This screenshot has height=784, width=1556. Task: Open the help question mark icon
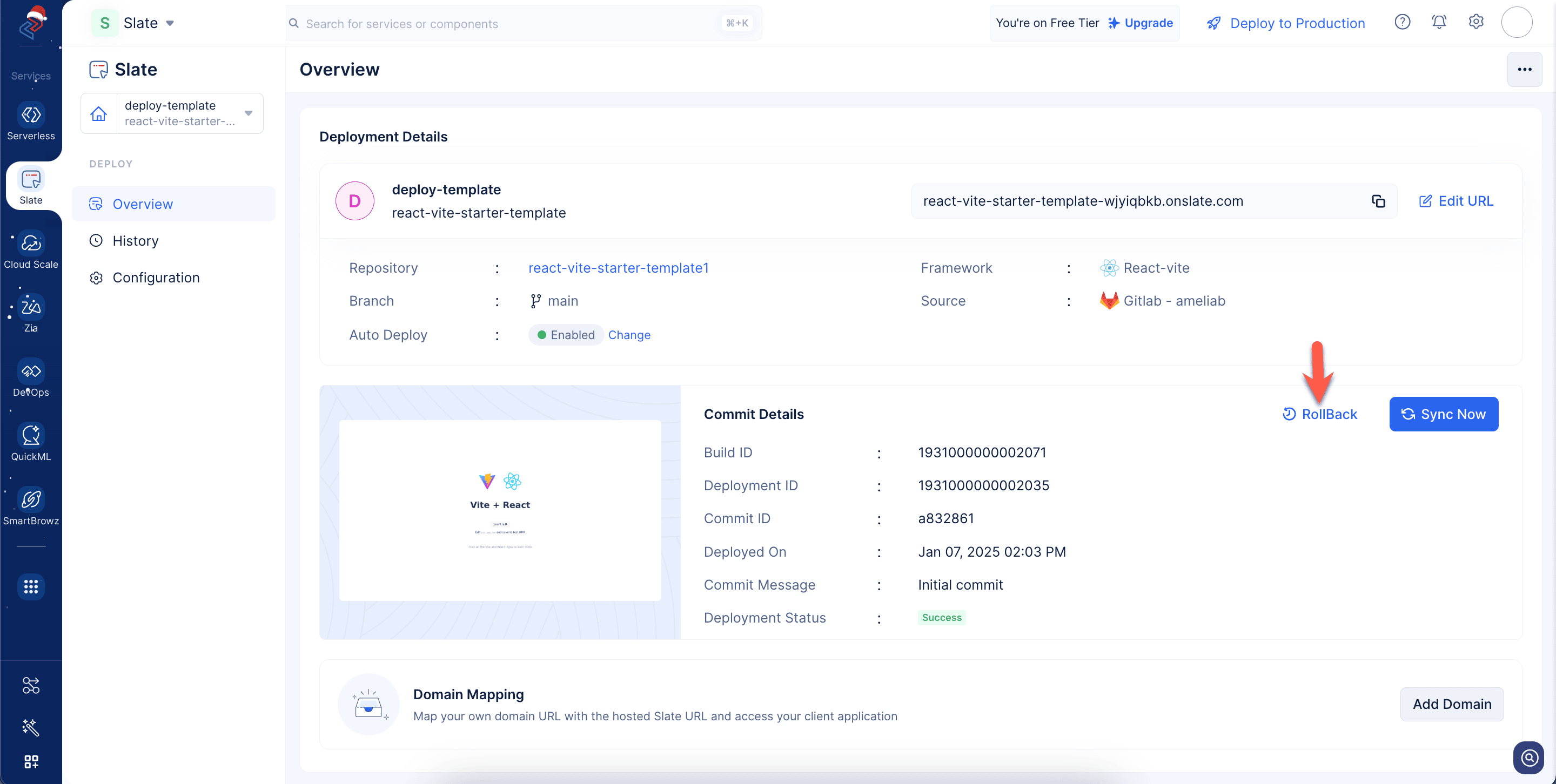[x=1402, y=22]
